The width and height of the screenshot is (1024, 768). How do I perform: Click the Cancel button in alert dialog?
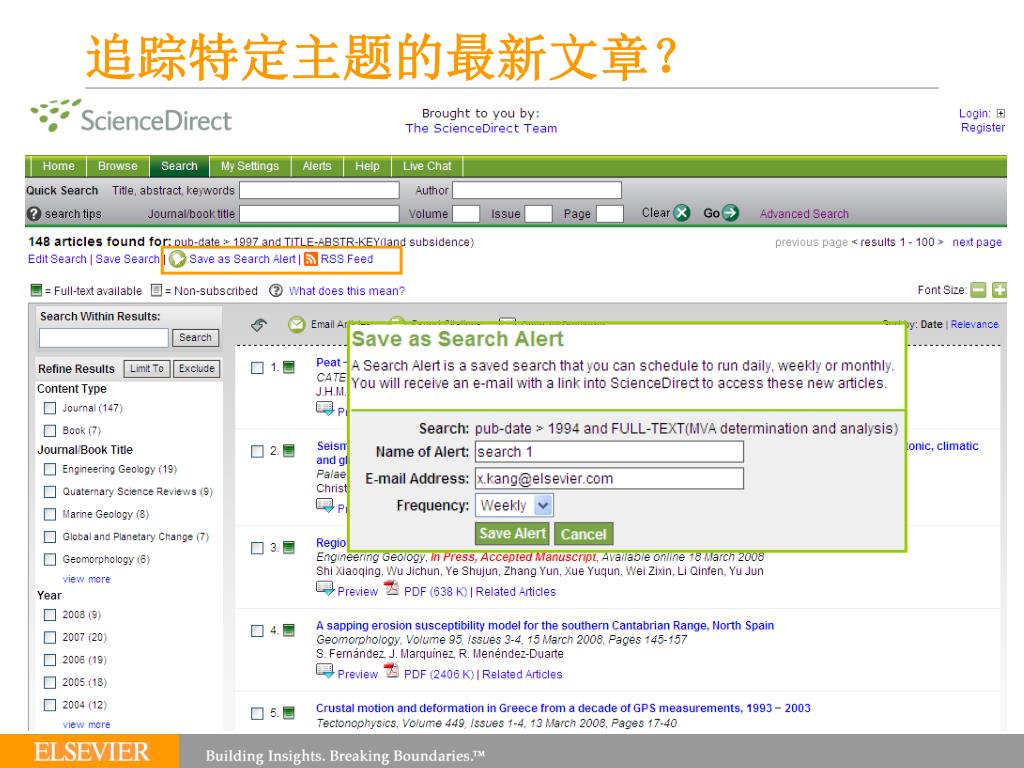[x=583, y=534]
